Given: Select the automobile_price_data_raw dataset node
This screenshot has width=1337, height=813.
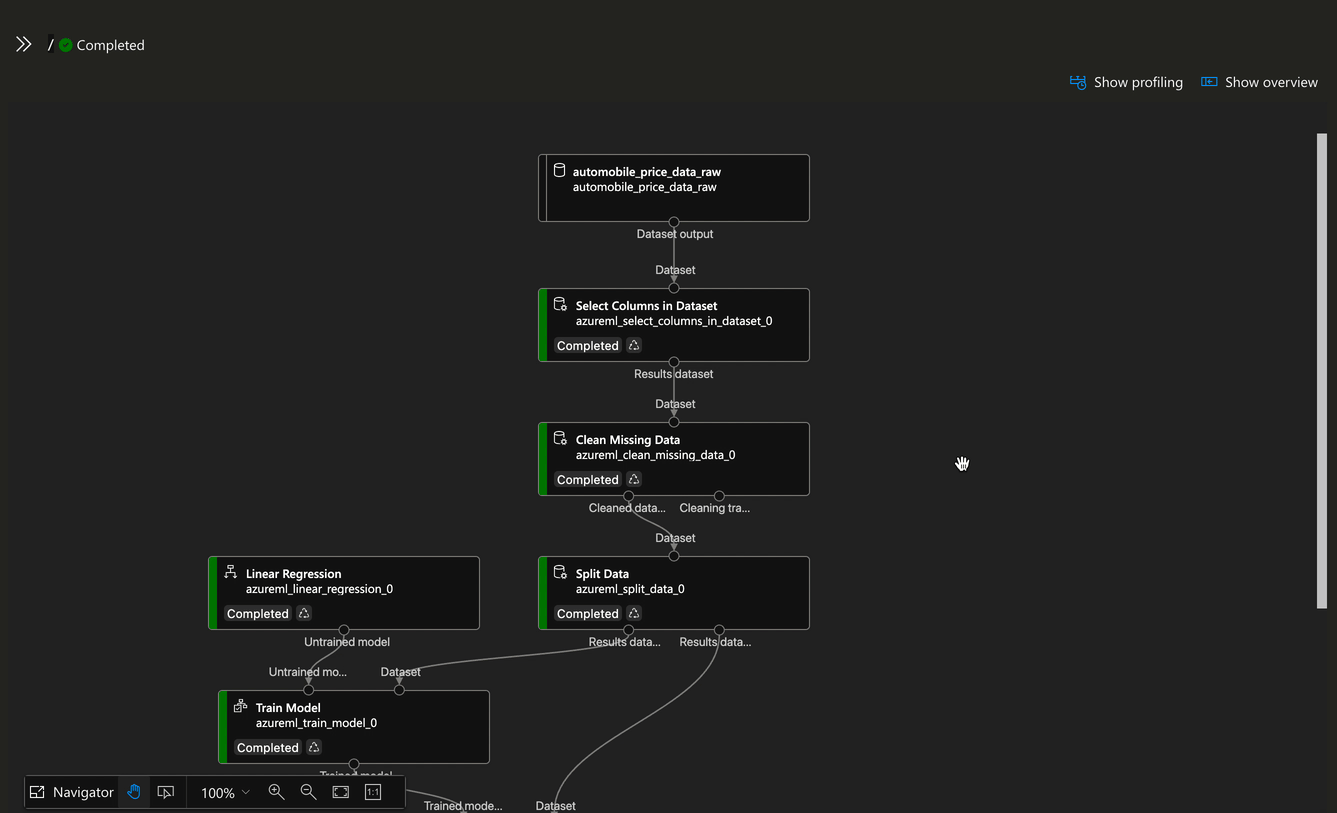Looking at the screenshot, I should coord(674,188).
